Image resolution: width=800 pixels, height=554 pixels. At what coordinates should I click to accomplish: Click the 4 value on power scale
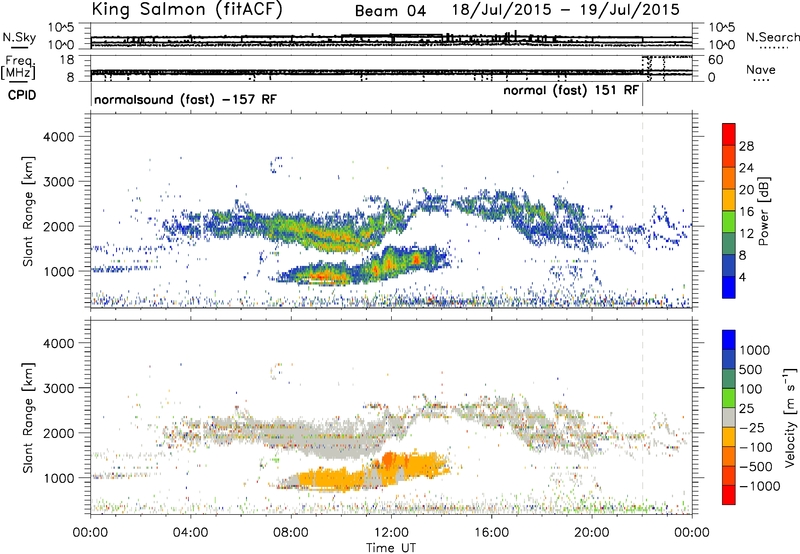click(x=742, y=278)
